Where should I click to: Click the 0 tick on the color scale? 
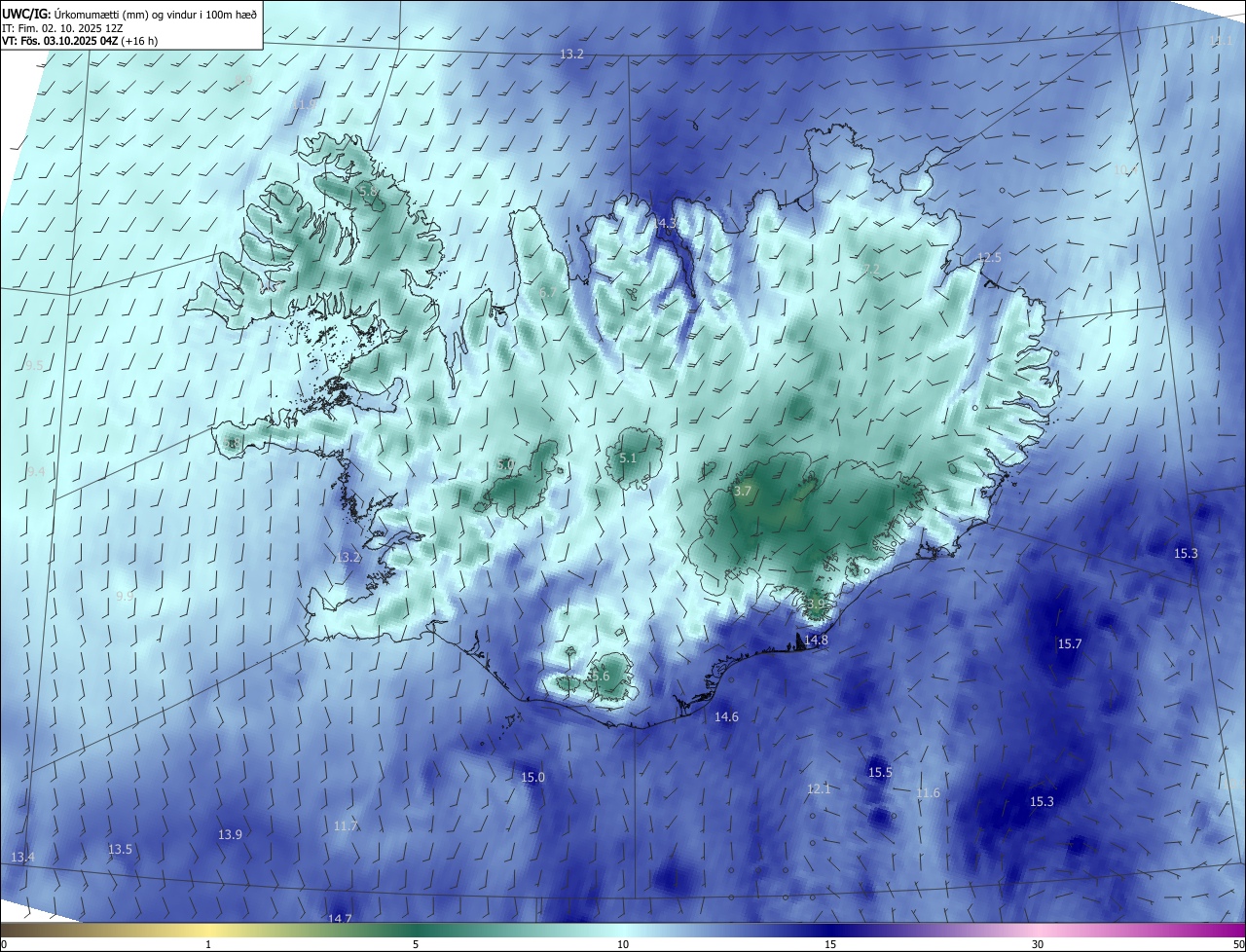(x=4, y=945)
